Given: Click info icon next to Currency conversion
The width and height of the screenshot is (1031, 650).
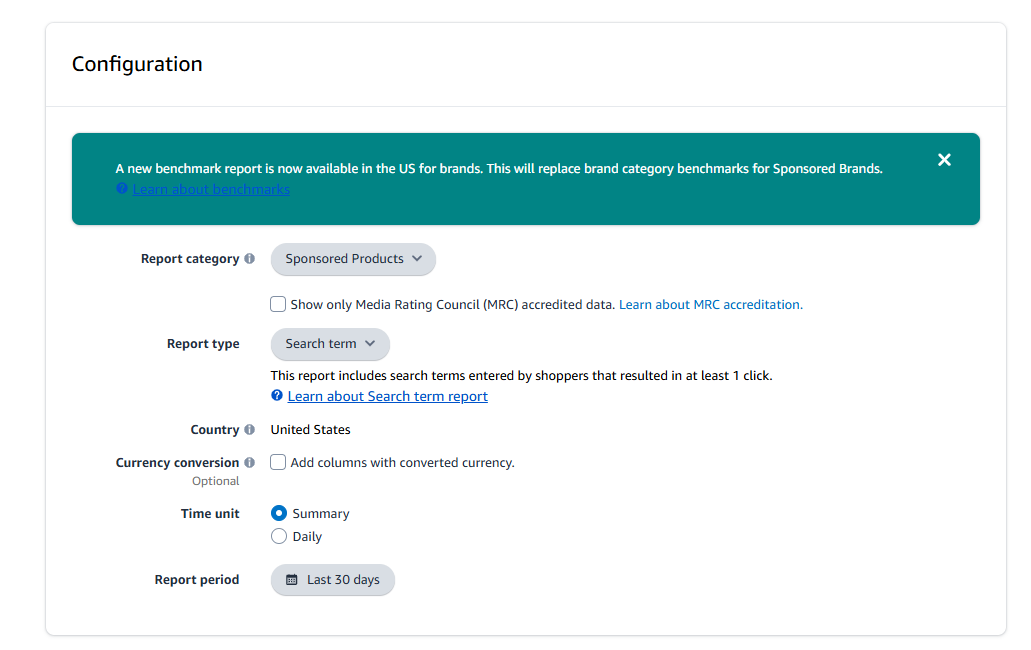Looking at the screenshot, I should (250, 462).
